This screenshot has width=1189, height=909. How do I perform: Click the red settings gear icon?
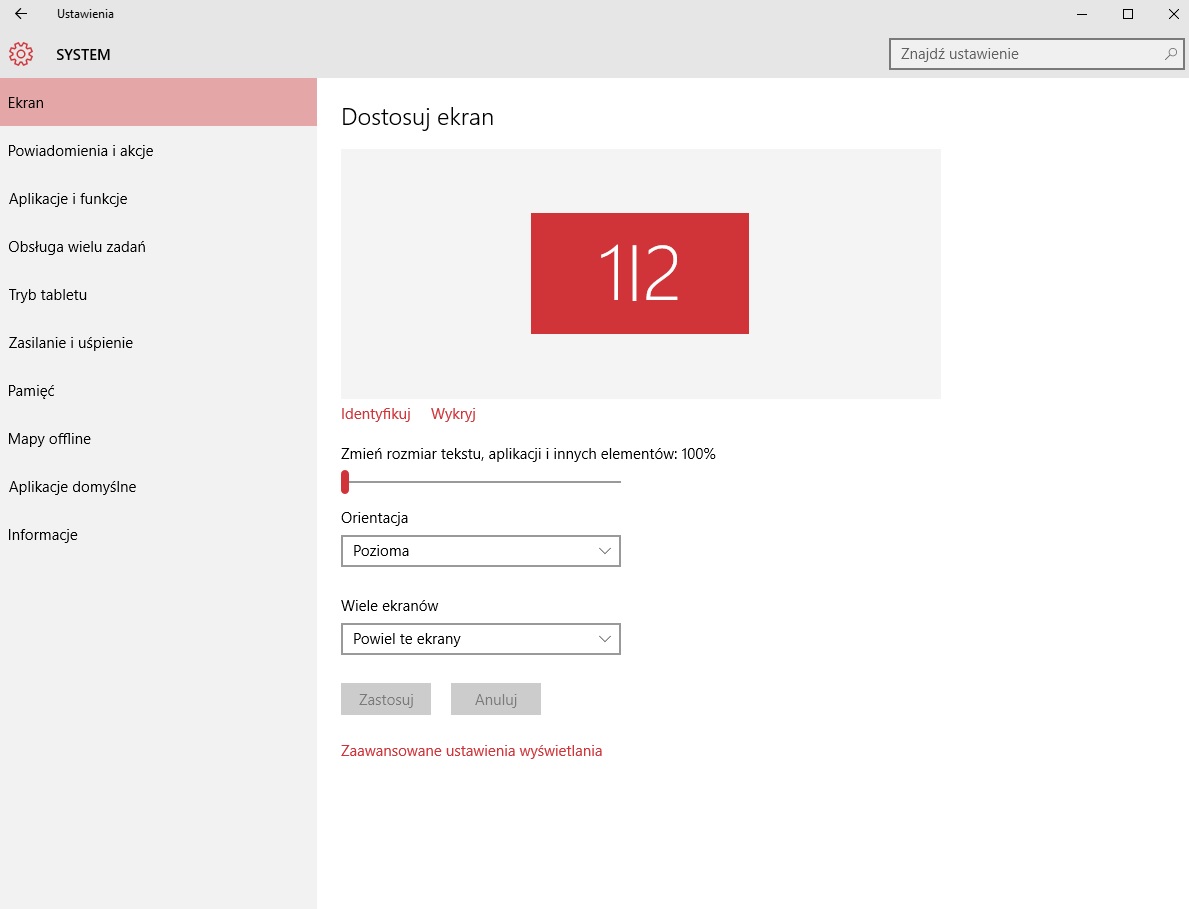click(20, 54)
